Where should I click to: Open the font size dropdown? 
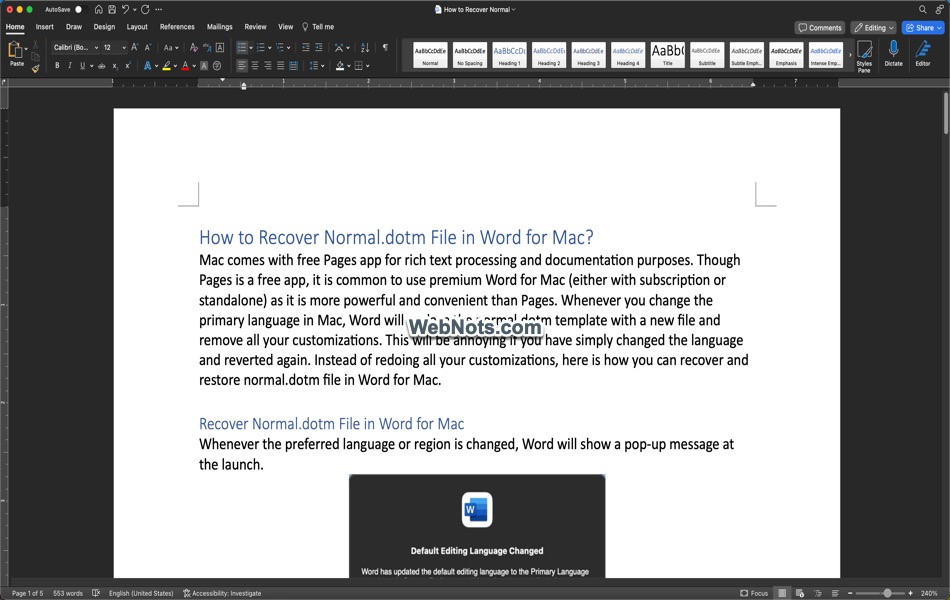click(x=124, y=47)
